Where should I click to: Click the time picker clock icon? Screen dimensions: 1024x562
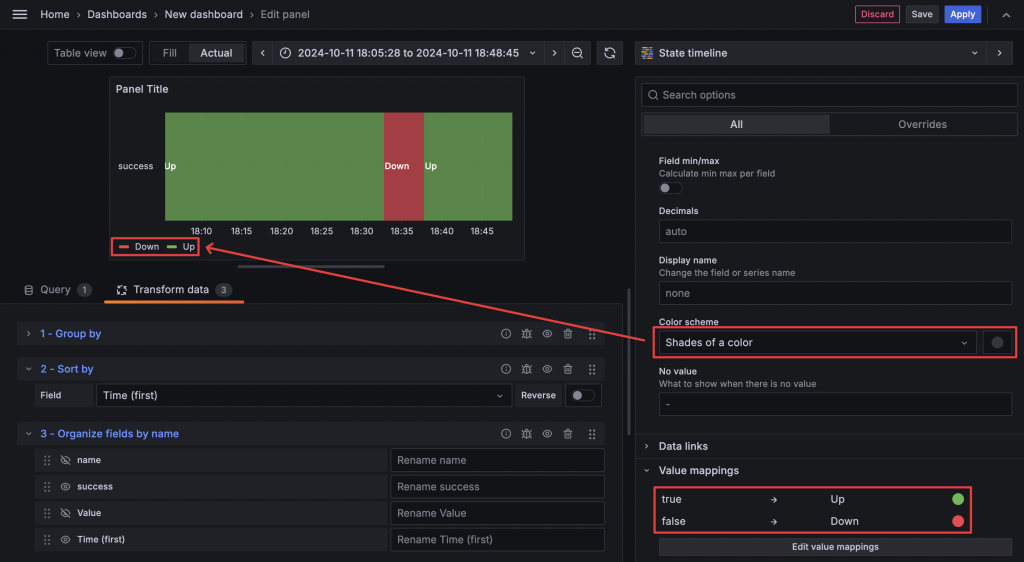(285, 54)
